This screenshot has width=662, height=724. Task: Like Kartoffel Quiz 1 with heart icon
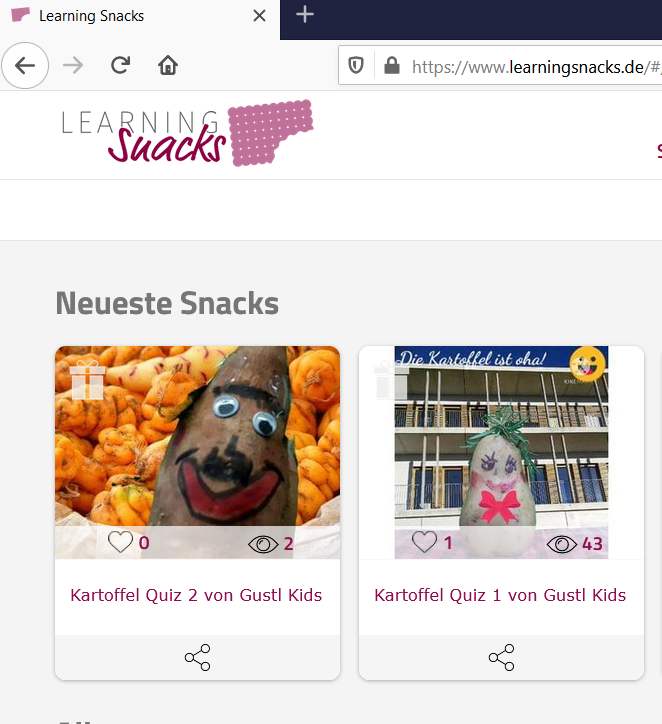[x=424, y=542]
